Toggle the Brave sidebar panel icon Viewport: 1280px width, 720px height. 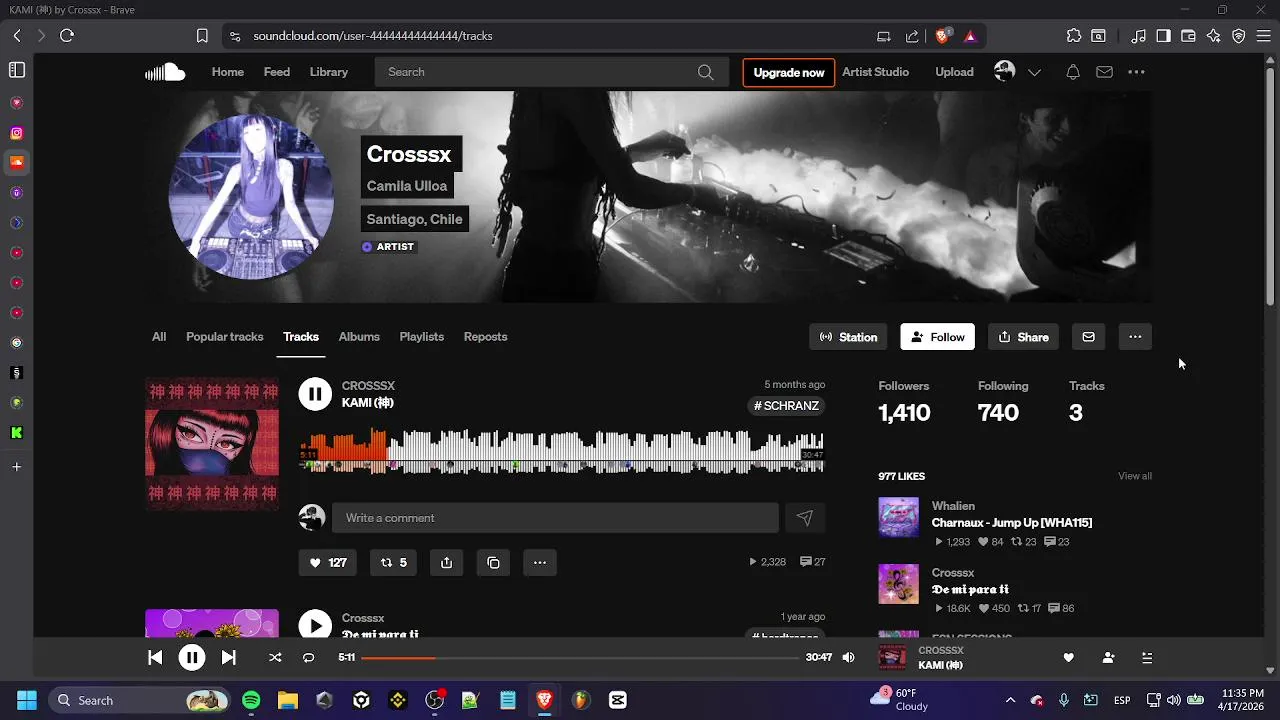pyautogui.click(x=17, y=70)
